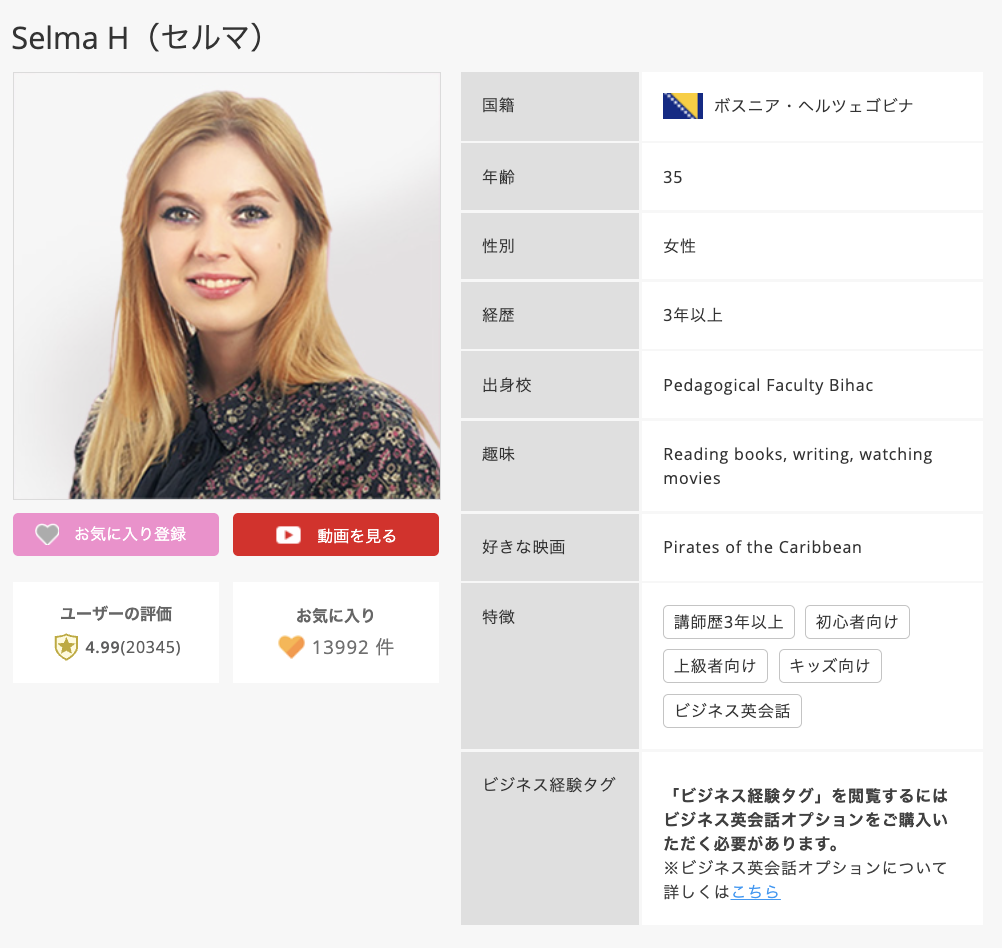Click the gold star shield rating icon

pyautogui.click(x=66, y=647)
